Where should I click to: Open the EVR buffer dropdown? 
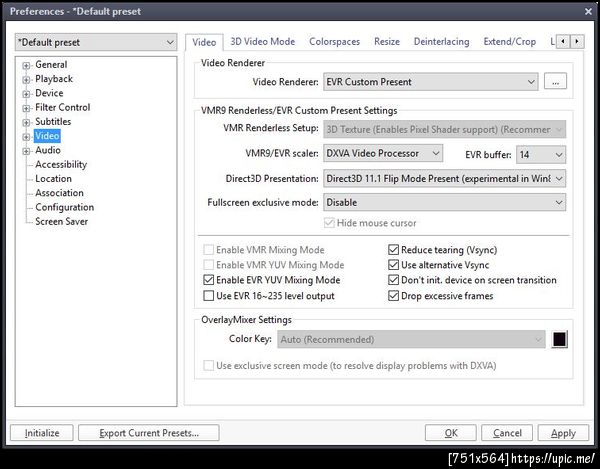541,155
